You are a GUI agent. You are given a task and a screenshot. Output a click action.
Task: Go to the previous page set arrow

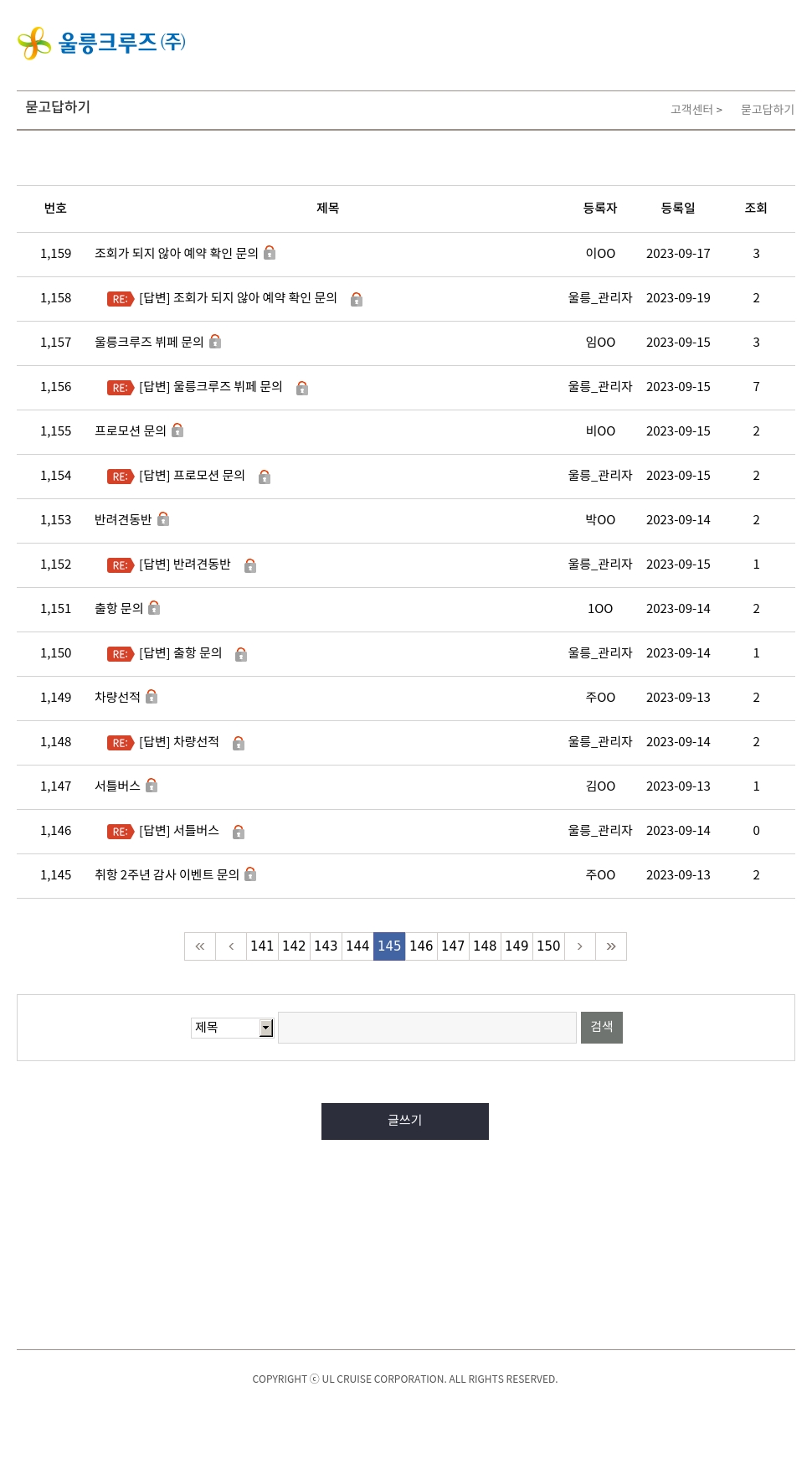(231, 946)
